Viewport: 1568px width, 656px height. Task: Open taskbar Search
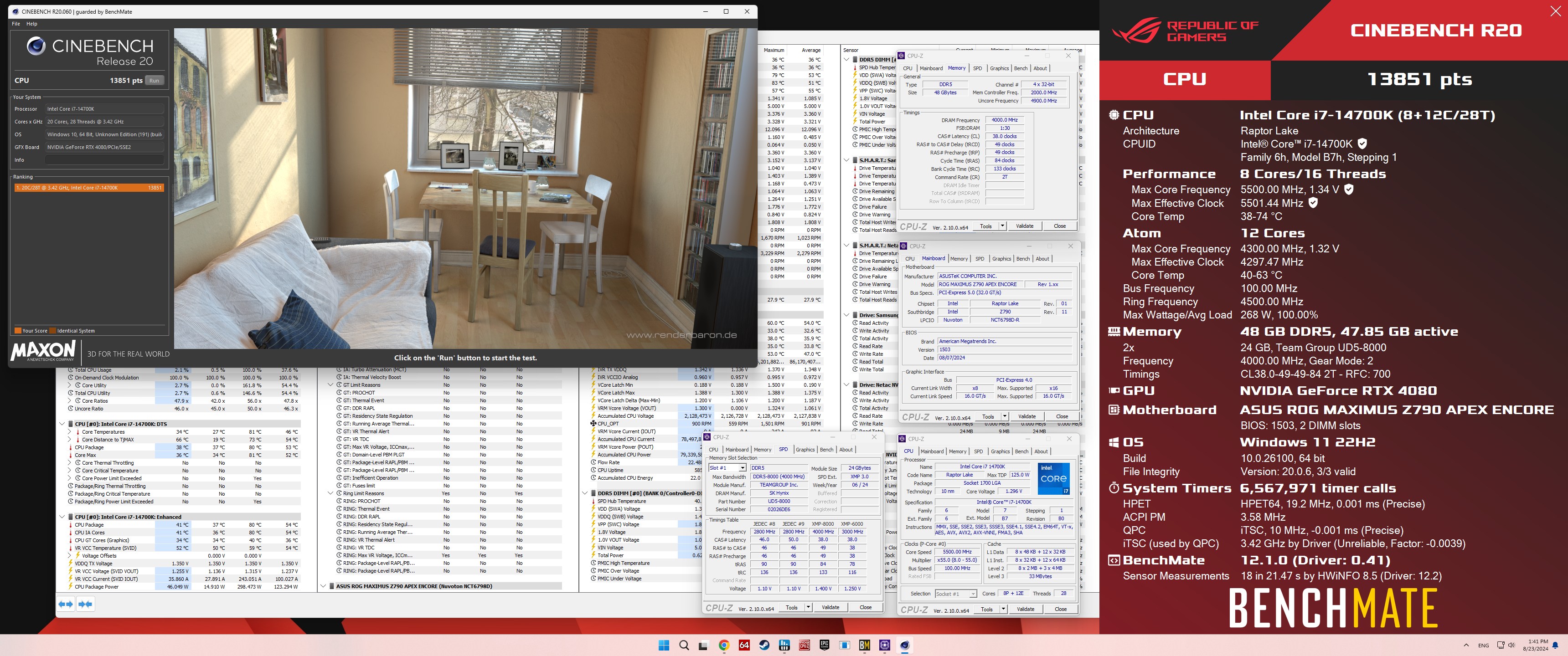pos(684,645)
